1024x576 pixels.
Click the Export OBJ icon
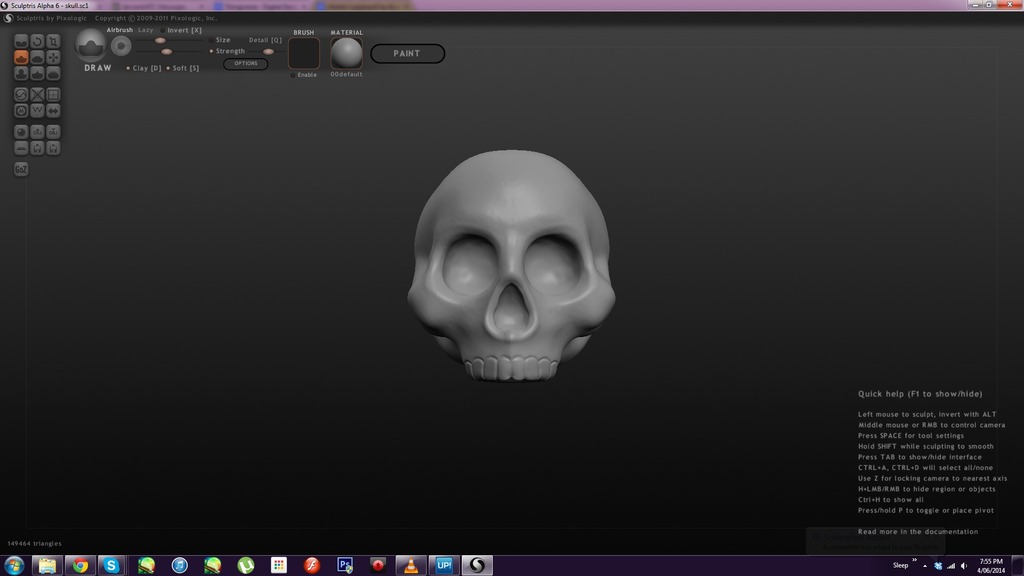(x=53, y=131)
